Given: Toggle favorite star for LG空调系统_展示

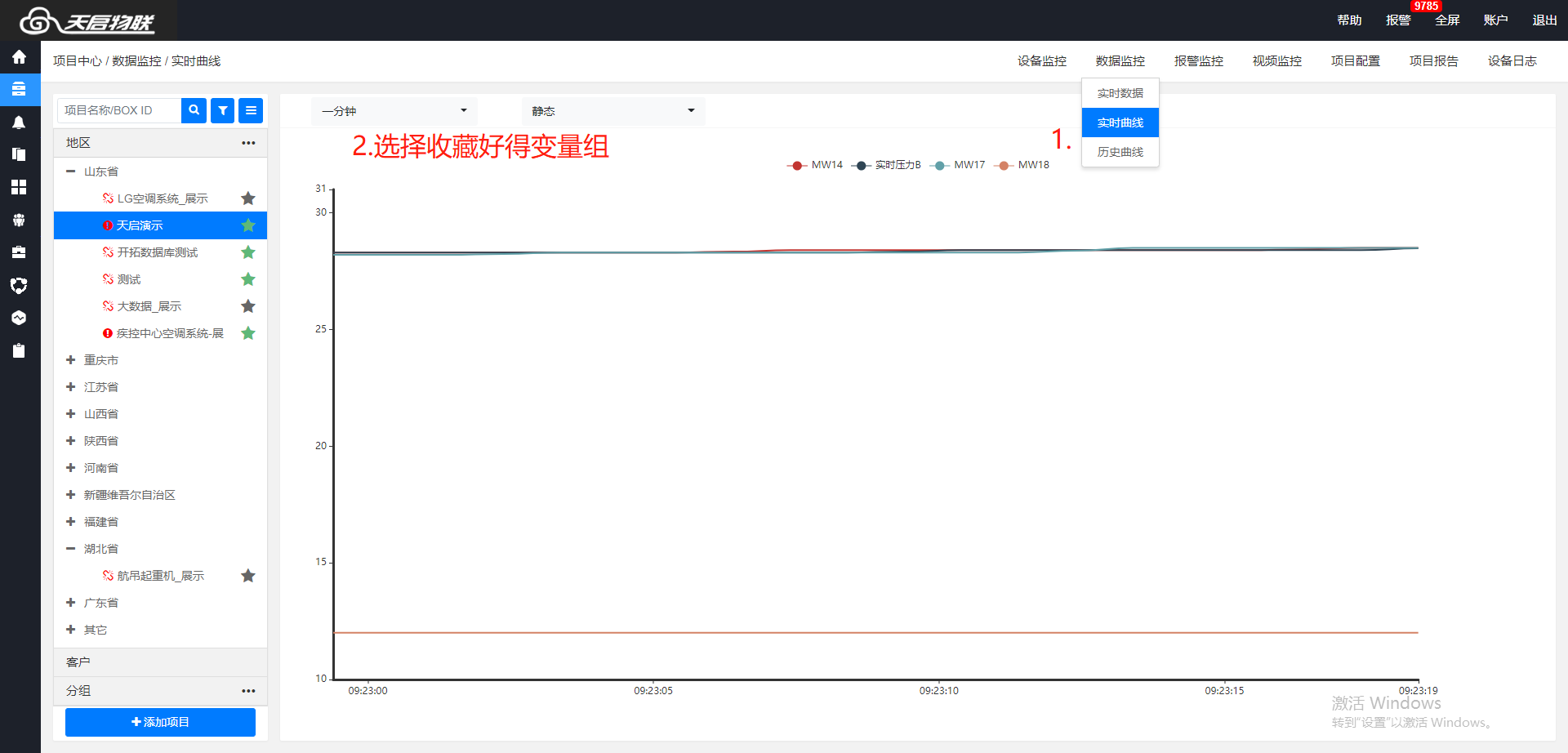Looking at the screenshot, I should coord(248,198).
